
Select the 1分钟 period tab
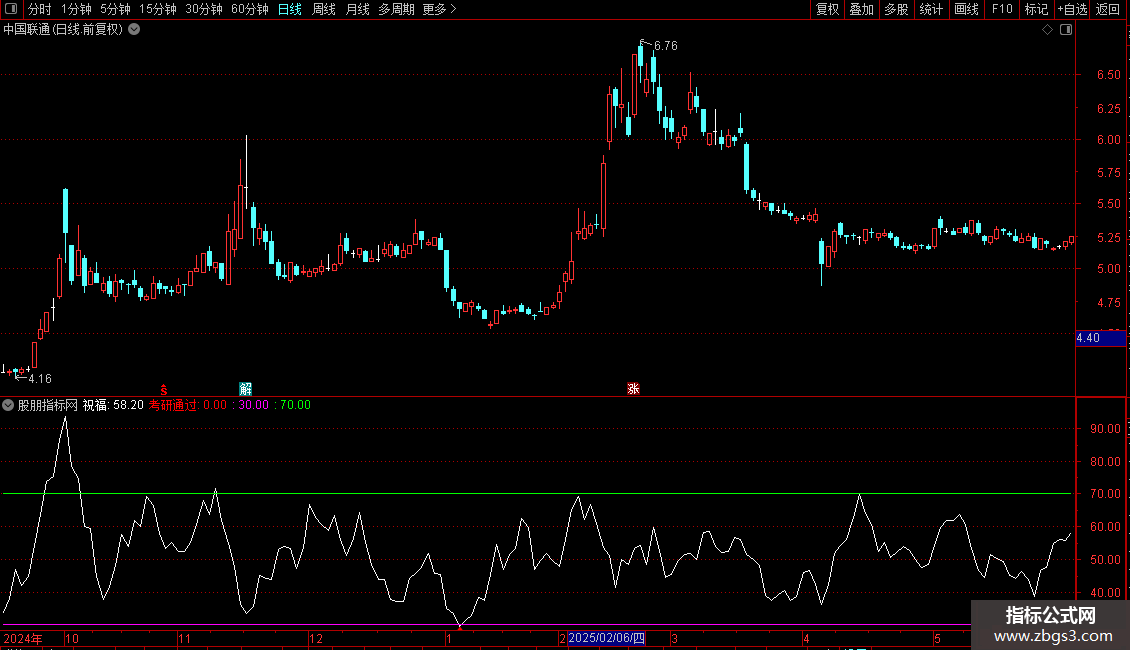point(76,9)
